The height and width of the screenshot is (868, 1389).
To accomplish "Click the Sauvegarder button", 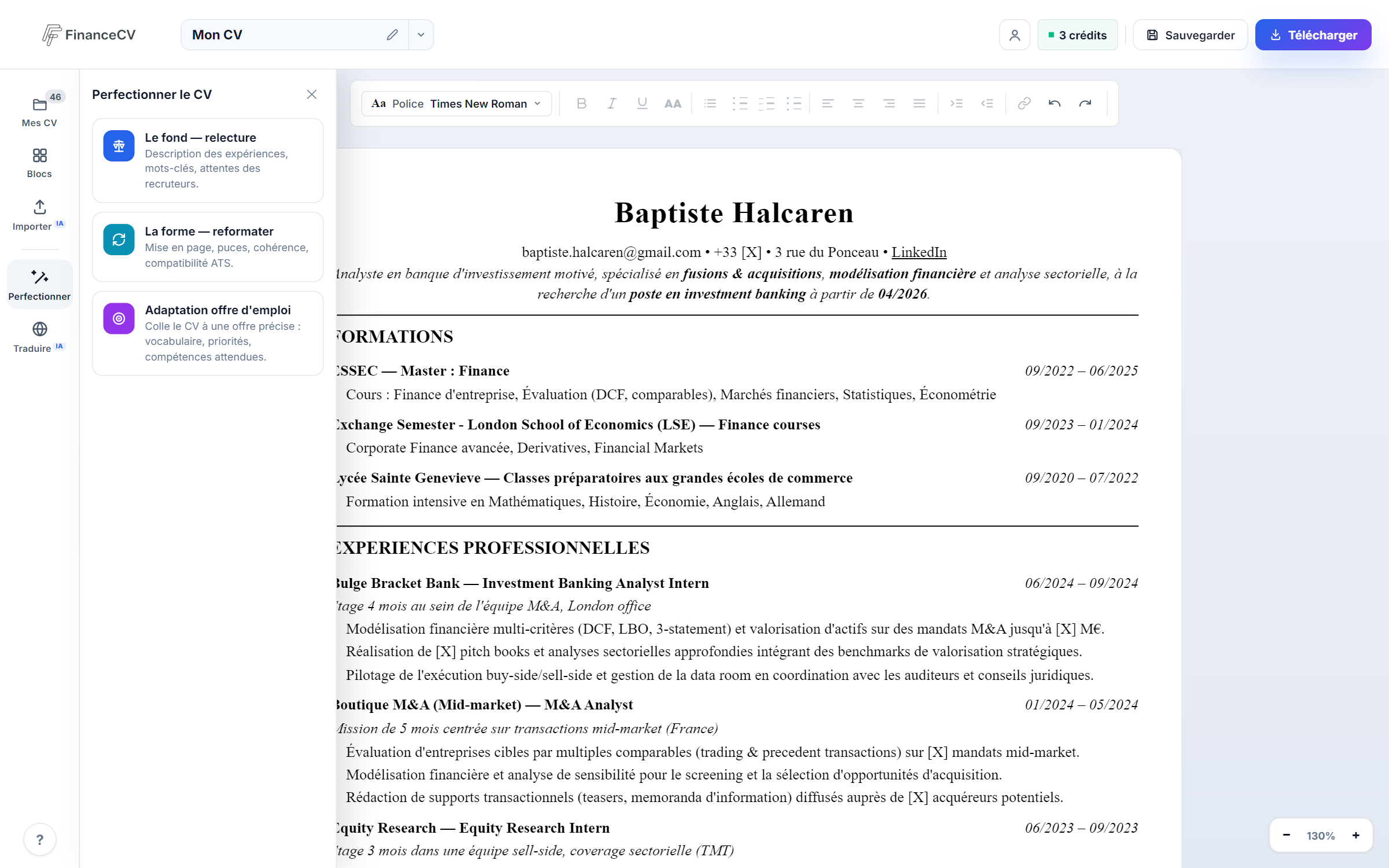I will pos(1190,35).
